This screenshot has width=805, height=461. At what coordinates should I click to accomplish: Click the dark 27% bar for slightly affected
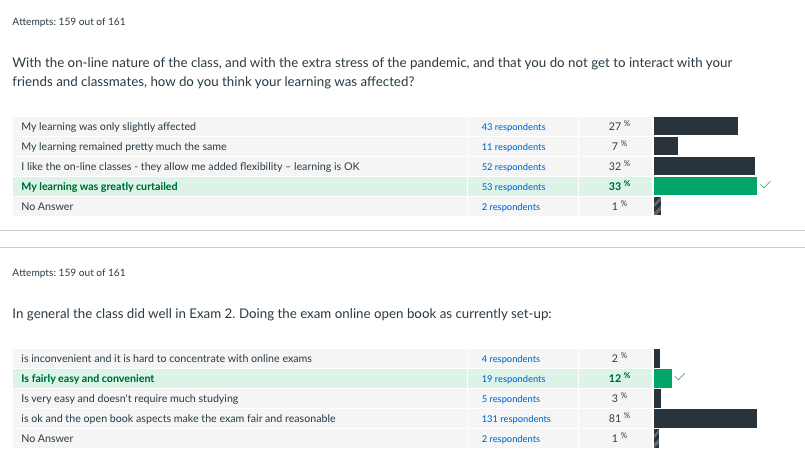(x=696, y=126)
